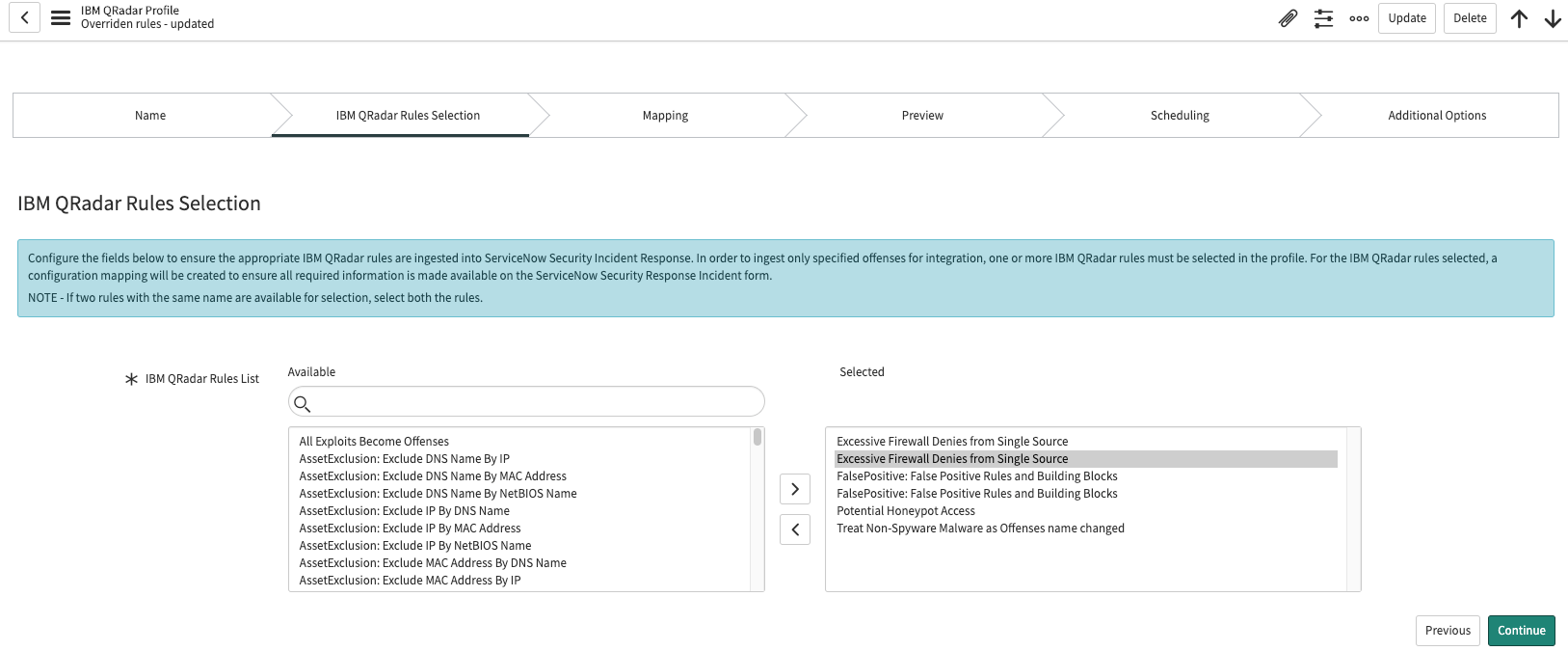Go to previous record with up arrow

(x=1519, y=18)
